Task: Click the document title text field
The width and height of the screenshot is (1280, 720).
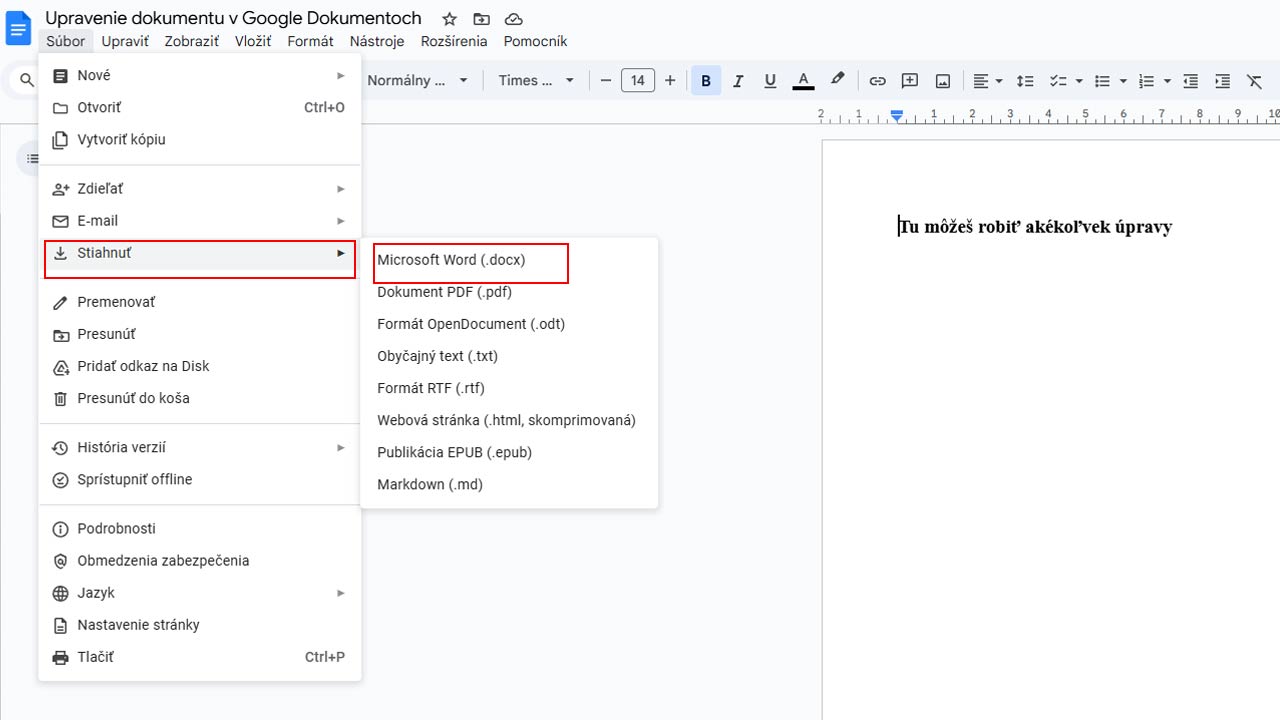Action: 233,18
